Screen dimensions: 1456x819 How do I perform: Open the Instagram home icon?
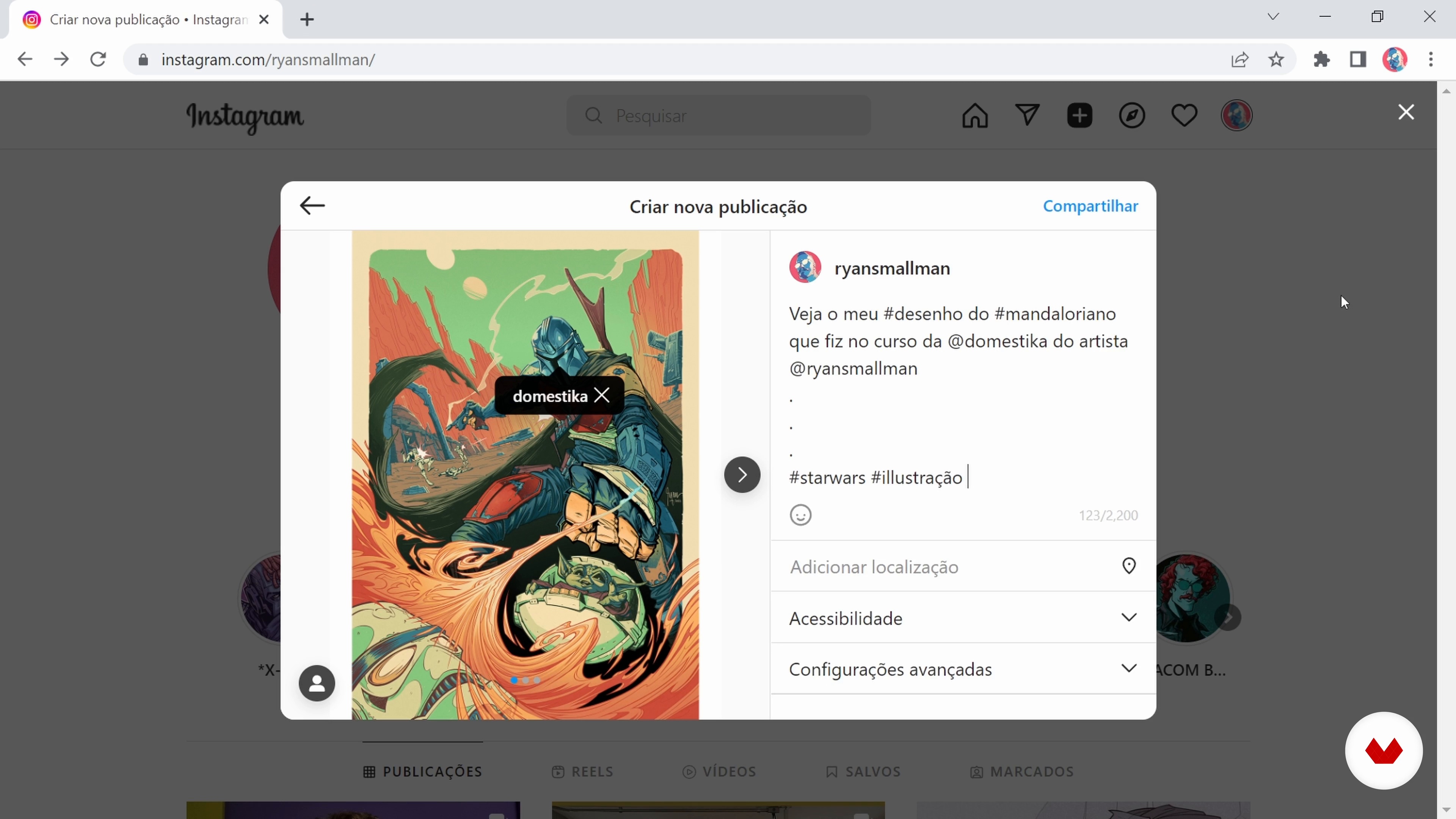coord(975,116)
